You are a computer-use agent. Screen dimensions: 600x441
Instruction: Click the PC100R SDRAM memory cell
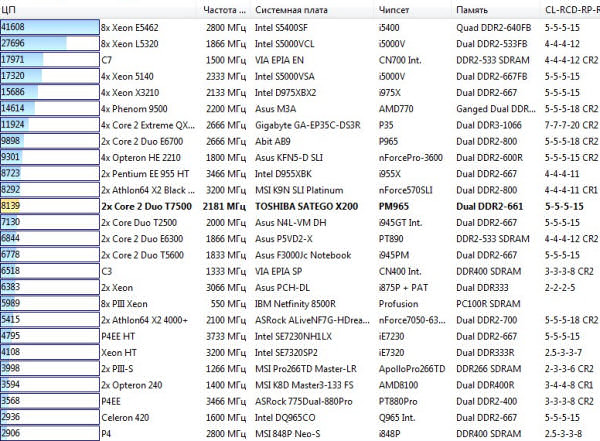[488, 304]
